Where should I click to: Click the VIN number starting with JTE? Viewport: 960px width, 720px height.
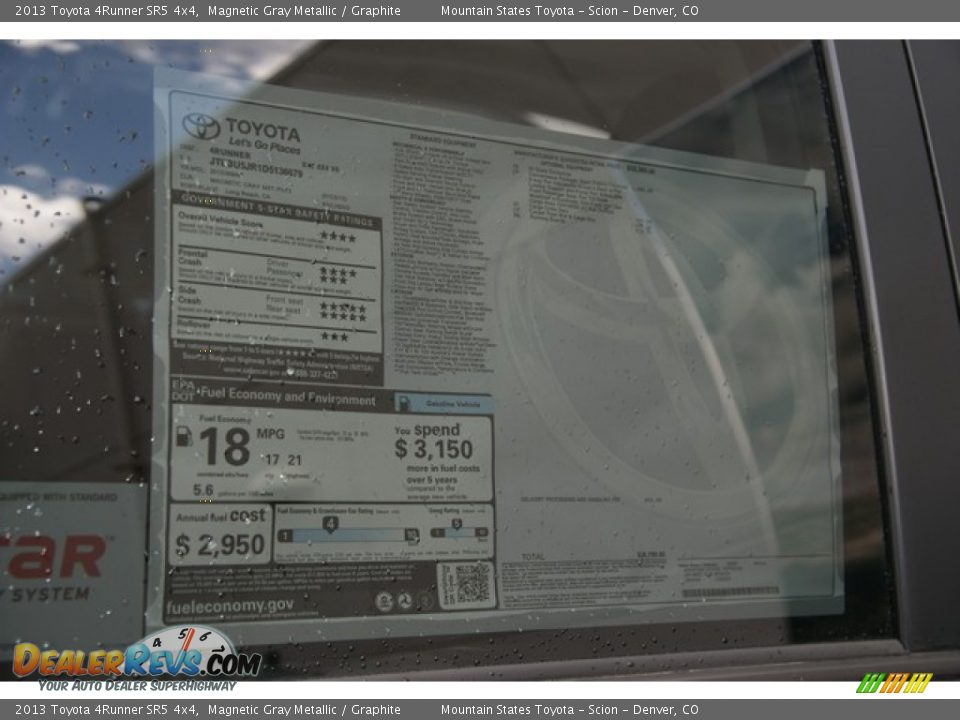coord(256,167)
